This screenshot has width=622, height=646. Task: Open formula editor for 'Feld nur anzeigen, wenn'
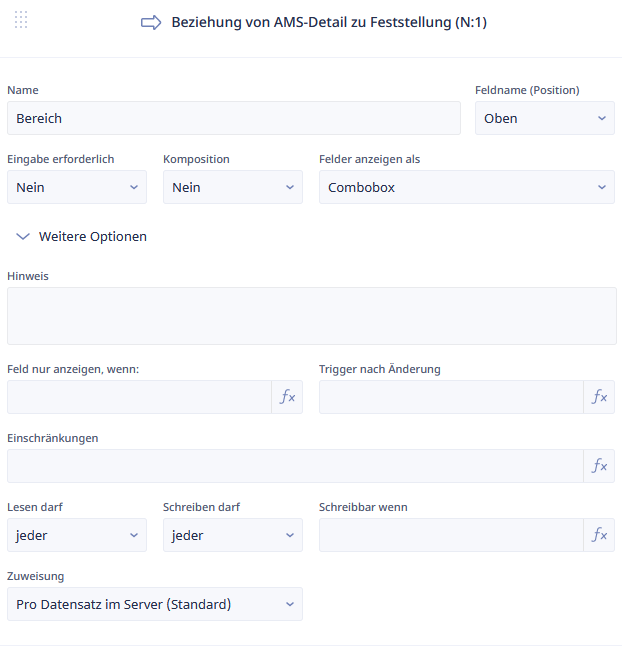coord(287,397)
